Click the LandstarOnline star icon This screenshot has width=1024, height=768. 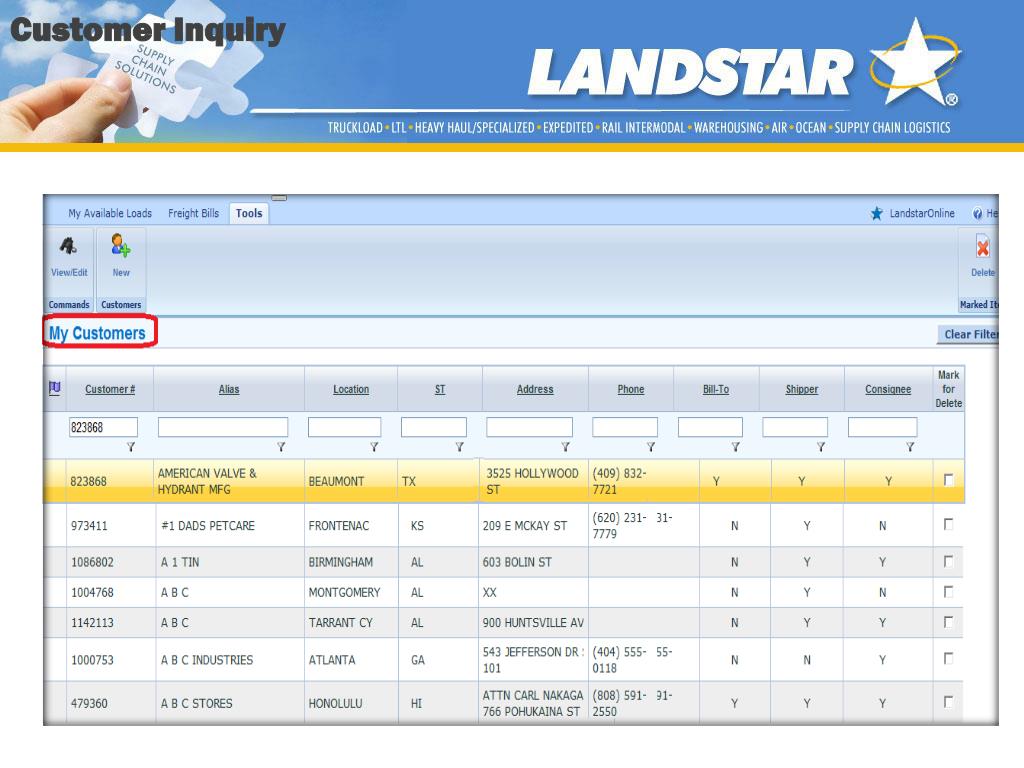[x=876, y=214]
